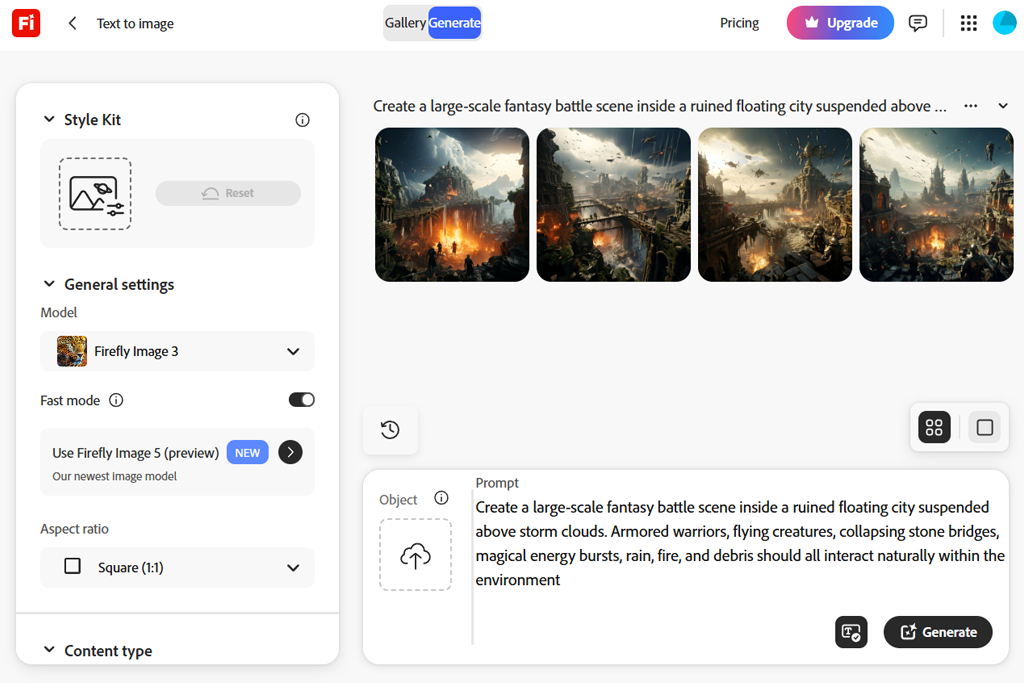Click the arrow for Firefly Image 5 preview
The width and height of the screenshot is (1024, 683).
[291, 452]
